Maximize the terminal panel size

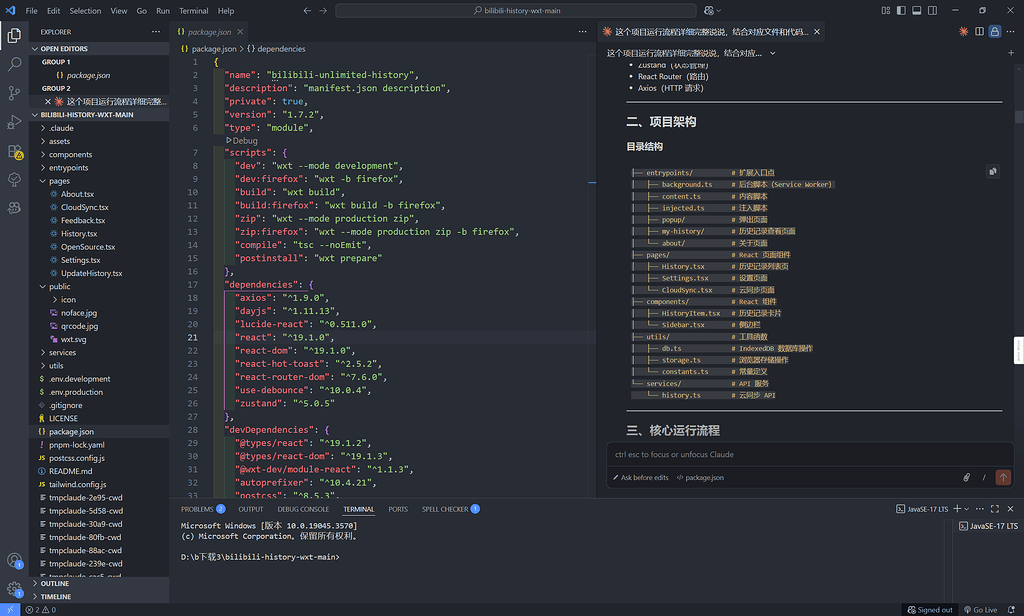(x=995, y=509)
